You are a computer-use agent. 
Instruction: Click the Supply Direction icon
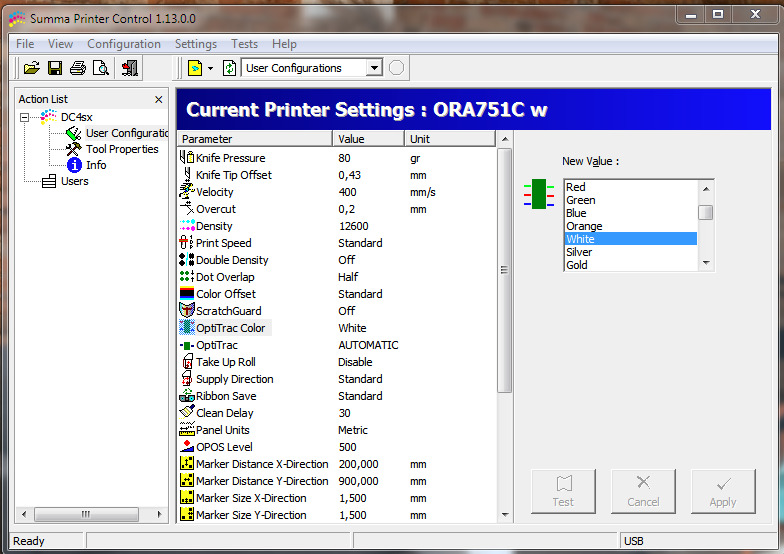[x=186, y=378]
